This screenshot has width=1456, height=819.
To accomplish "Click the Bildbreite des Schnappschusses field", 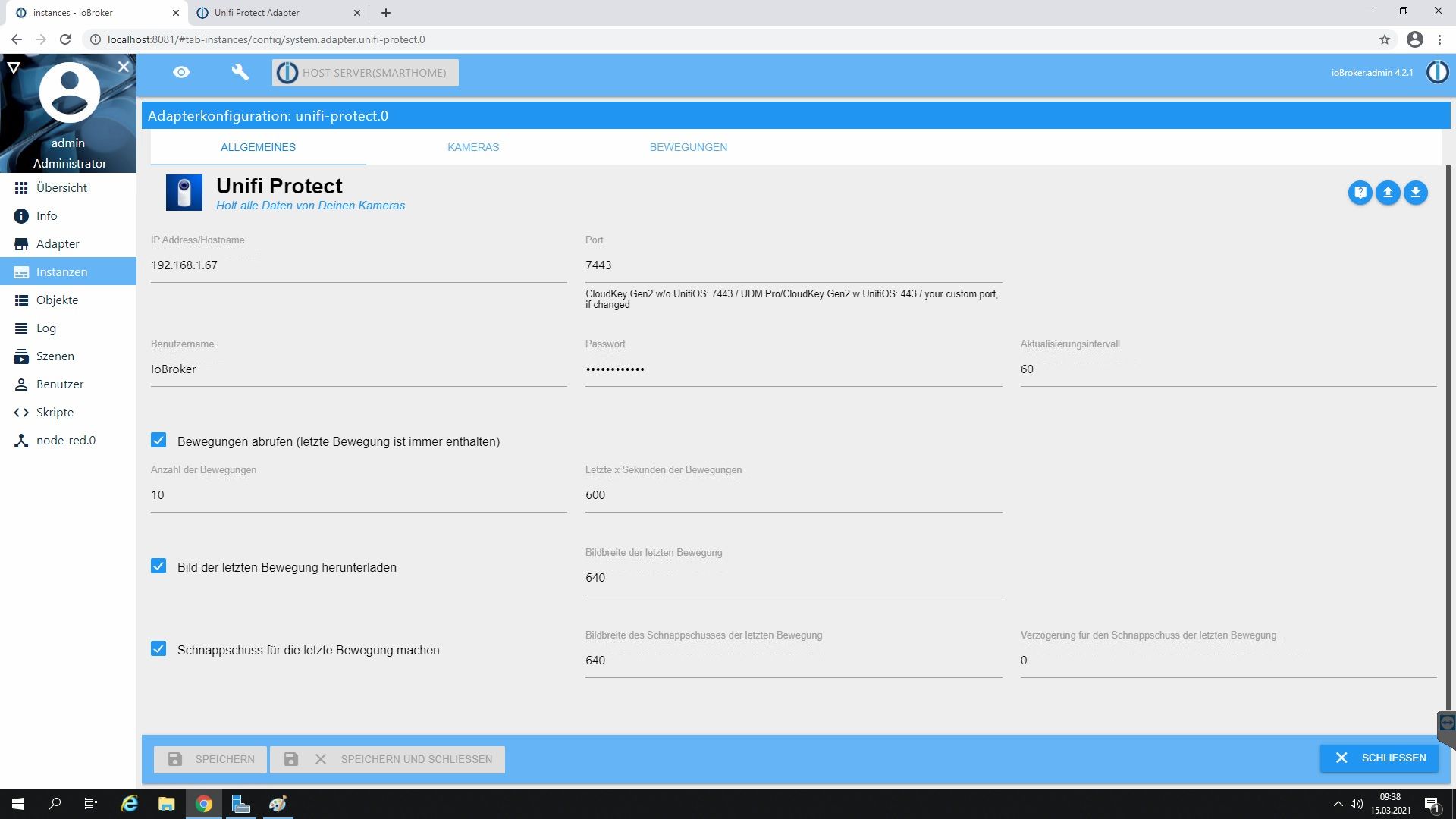I will 793,661.
